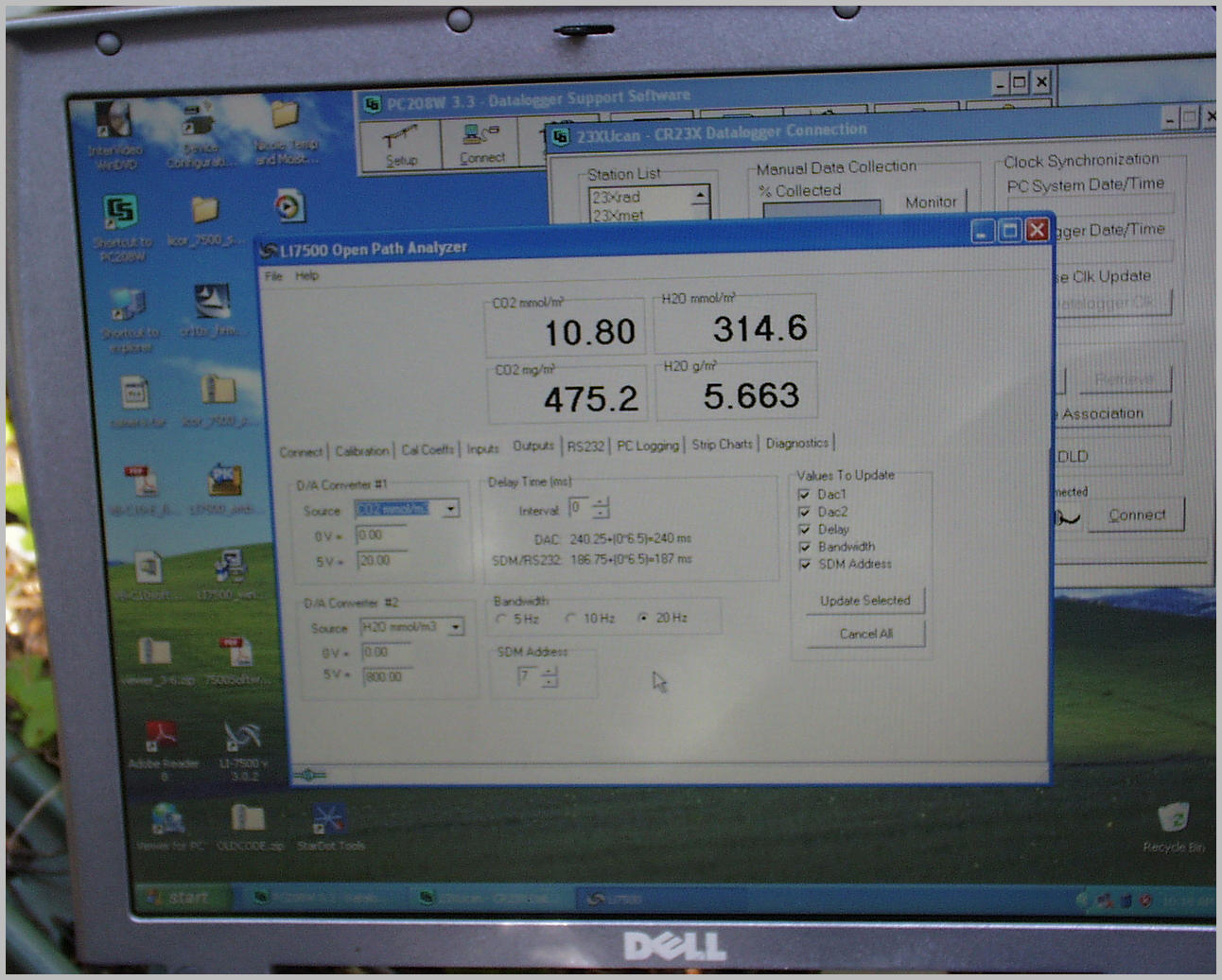This screenshot has width=1222, height=980.
Task: Click the D/A Converter #2 0V value field
Action: (388, 652)
